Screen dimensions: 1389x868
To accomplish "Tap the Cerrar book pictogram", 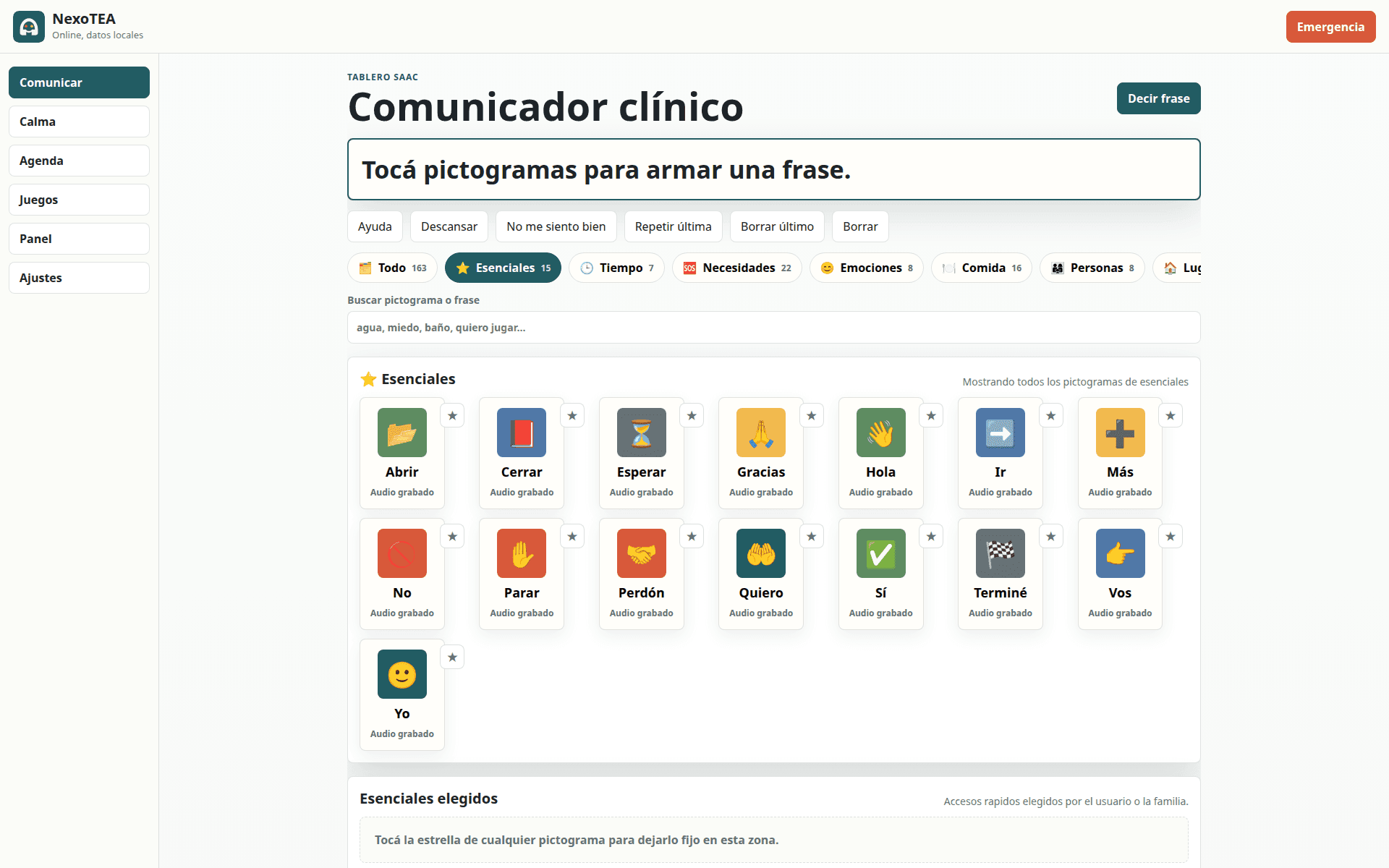I will pyautogui.click(x=522, y=453).
